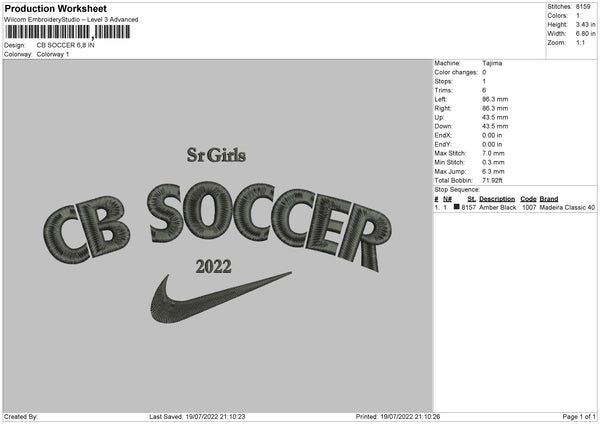Screen dimensions: 600x424
Task: Click the 'Production Worksheet' heading
Action: pyautogui.click(x=55, y=8)
